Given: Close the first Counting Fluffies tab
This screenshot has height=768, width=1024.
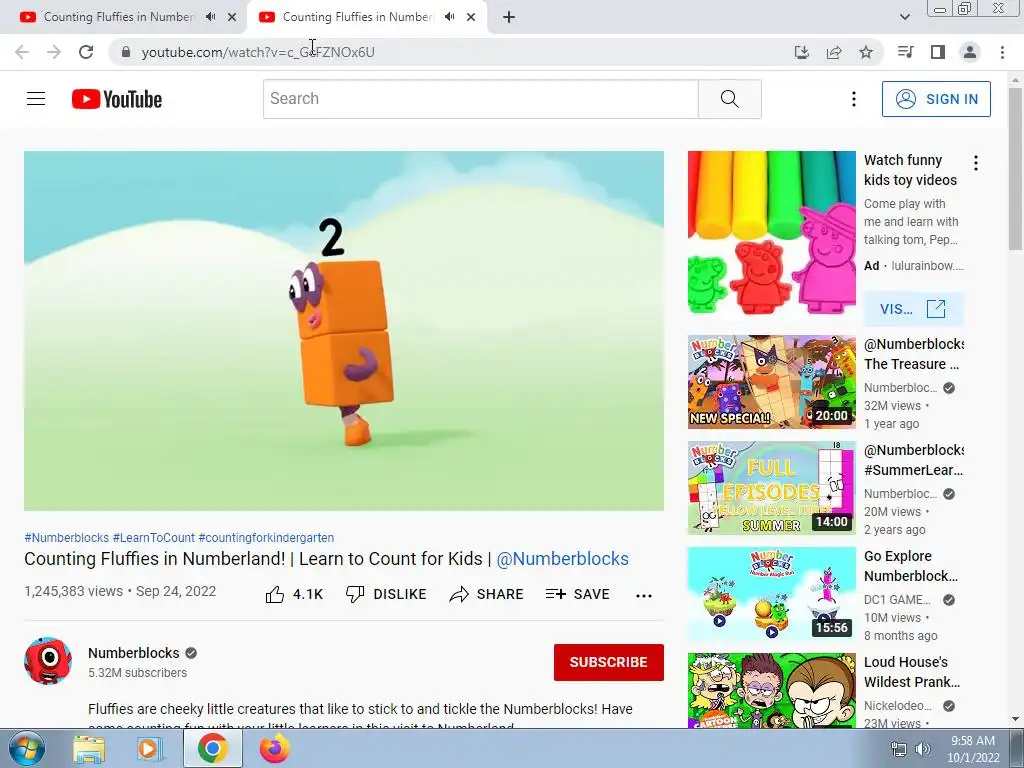Looking at the screenshot, I should (232, 17).
